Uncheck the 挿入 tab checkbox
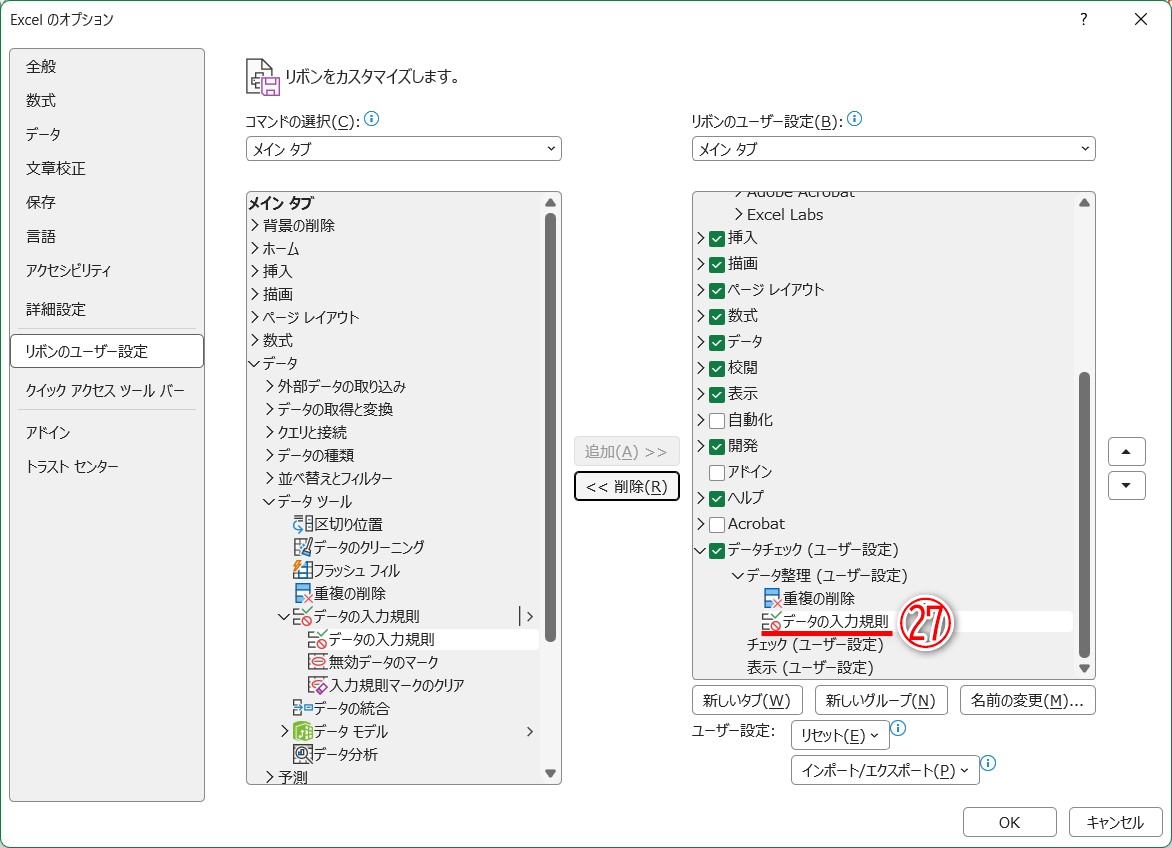The height and width of the screenshot is (848, 1172). tap(717, 238)
